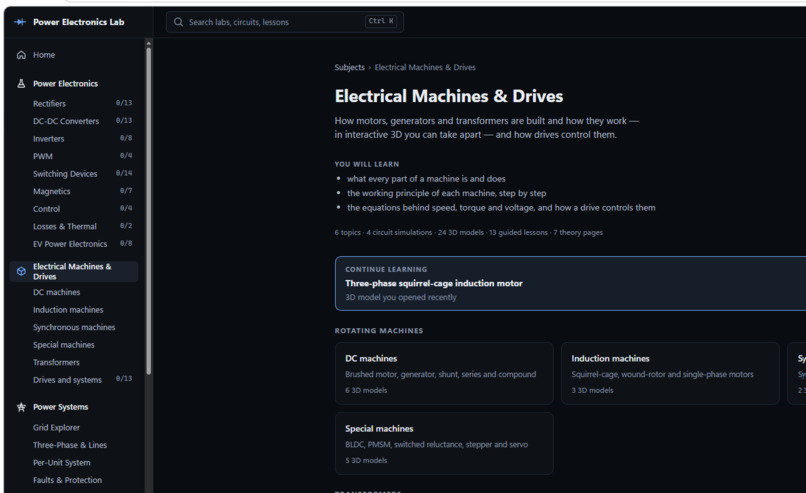Select Electrical Machines & Drives in sidebar
806x493 pixels.
(75, 271)
